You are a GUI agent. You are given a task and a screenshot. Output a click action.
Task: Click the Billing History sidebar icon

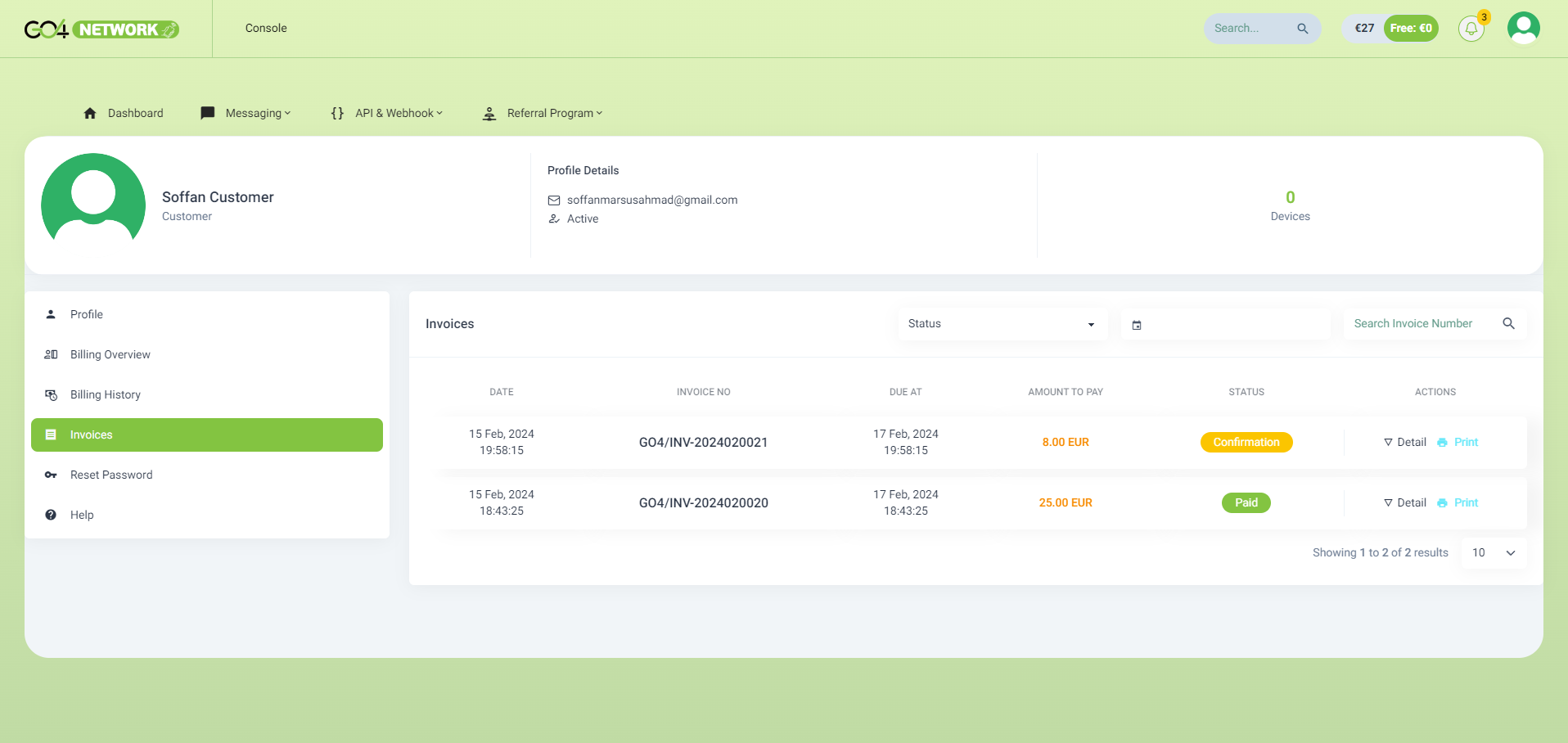coord(51,394)
